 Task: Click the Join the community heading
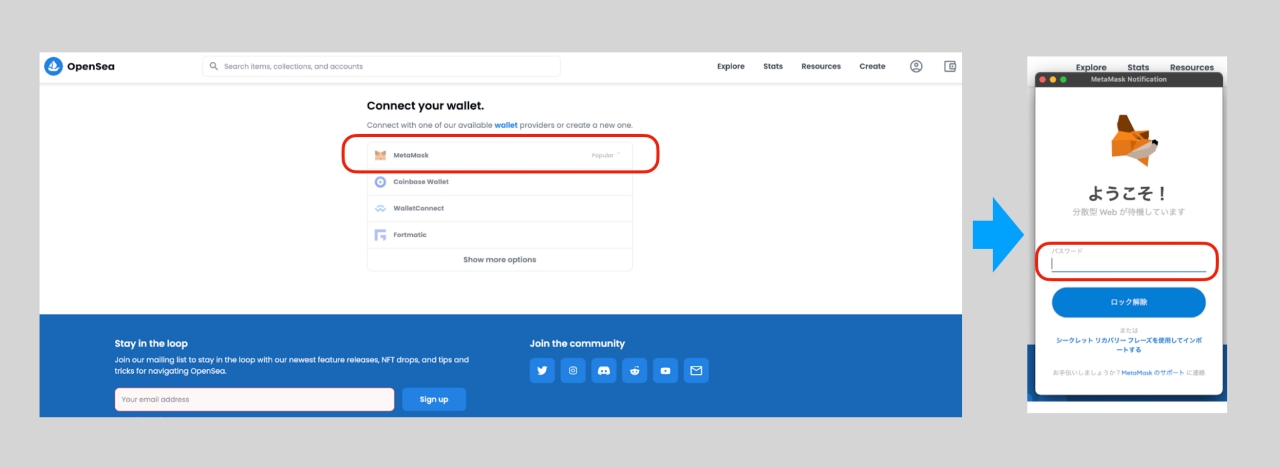tap(577, 343)
